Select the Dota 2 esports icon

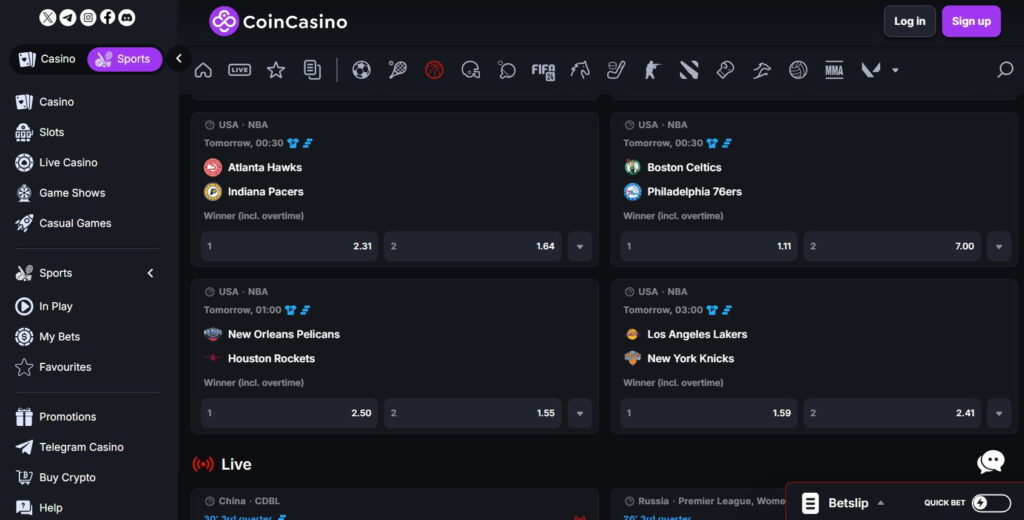[x=689, y=70]
